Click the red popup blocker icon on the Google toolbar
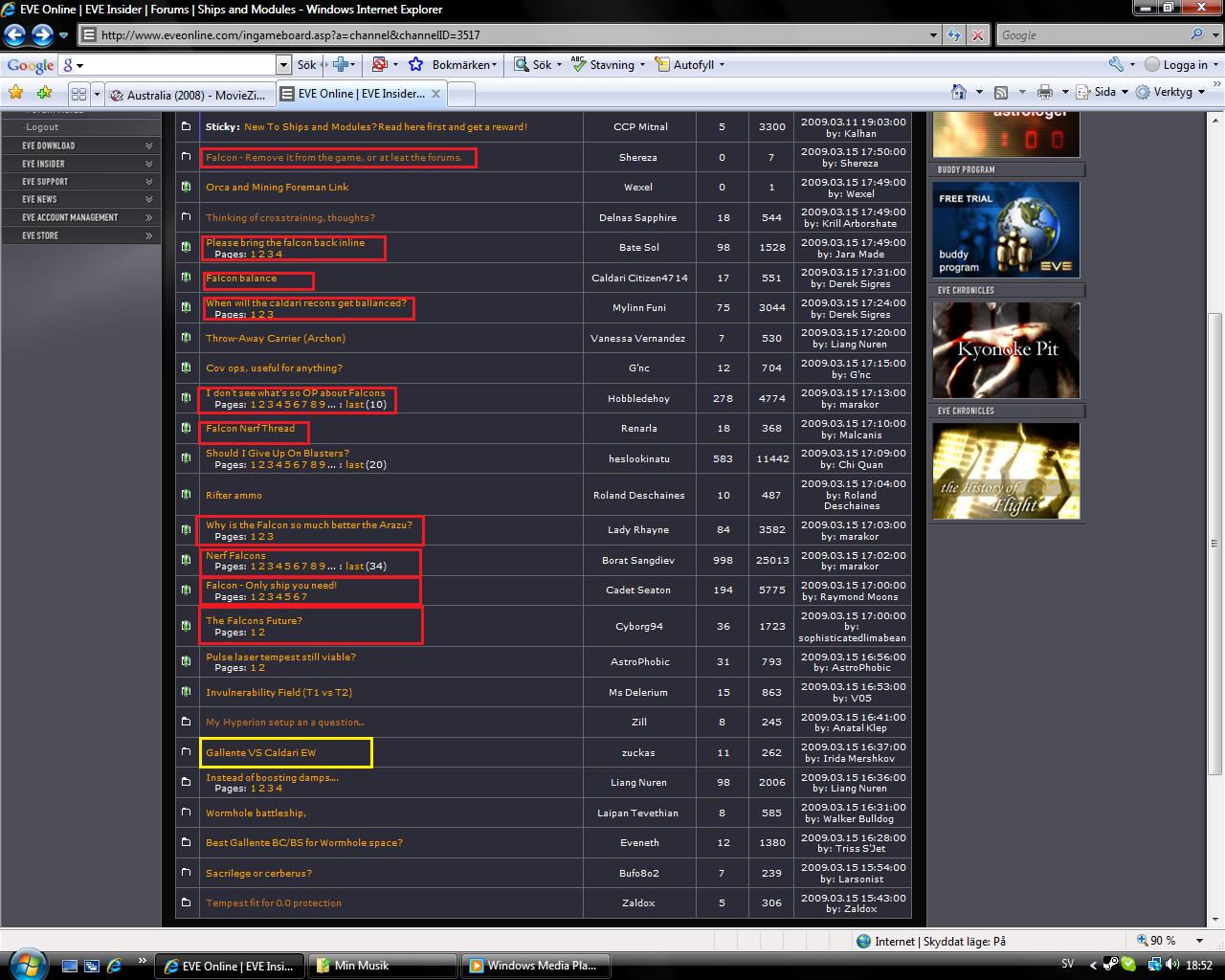1225x980 pixels. 380,65
